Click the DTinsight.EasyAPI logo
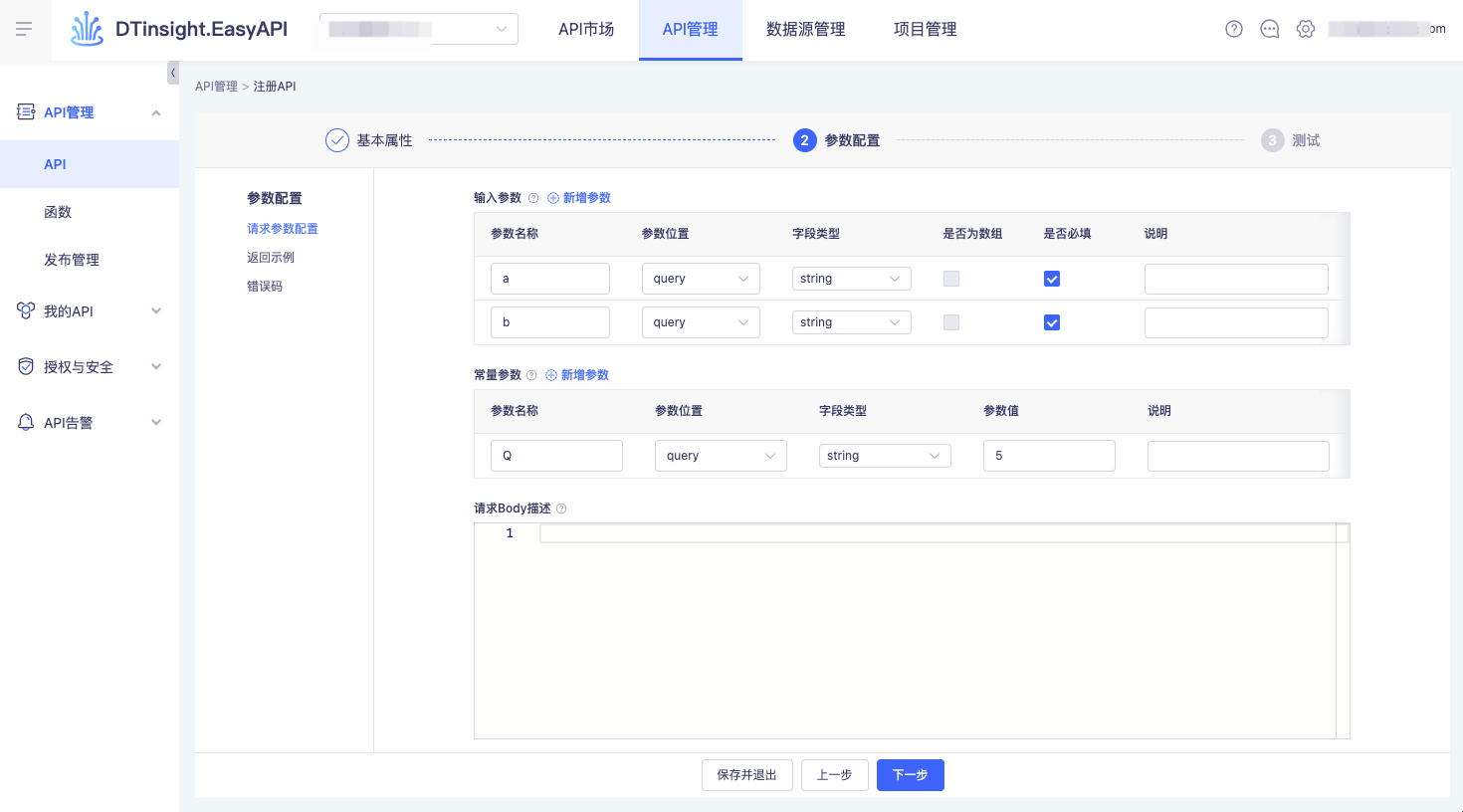The width and height of the screenshot is (1463, 812). tap(179, 29)
